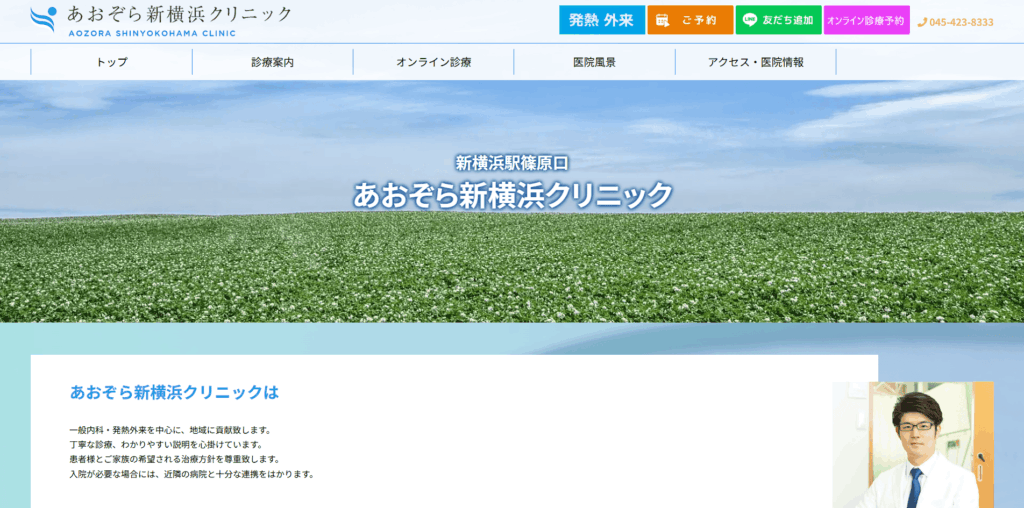
Task: Go to the トップ menu item
Action: [111, 62]
